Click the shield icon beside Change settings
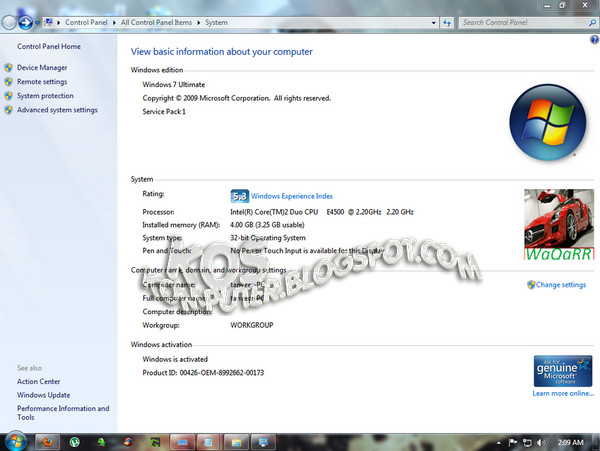 531,285
